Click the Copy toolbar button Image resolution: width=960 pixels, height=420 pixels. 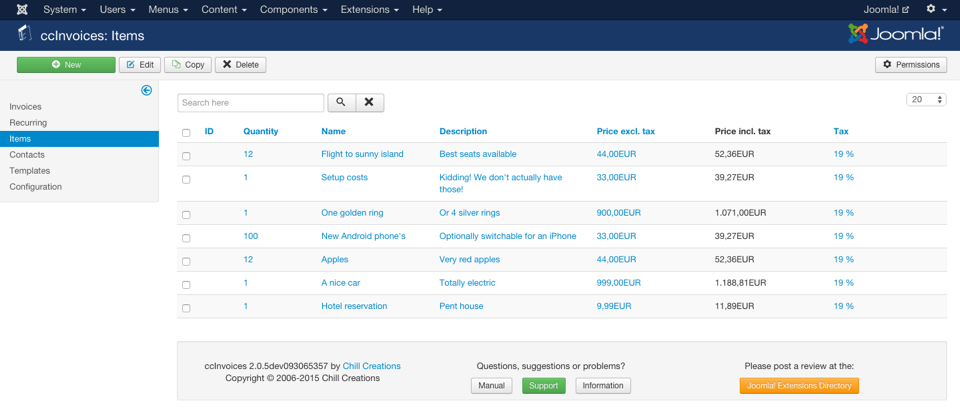click(188, 64)
